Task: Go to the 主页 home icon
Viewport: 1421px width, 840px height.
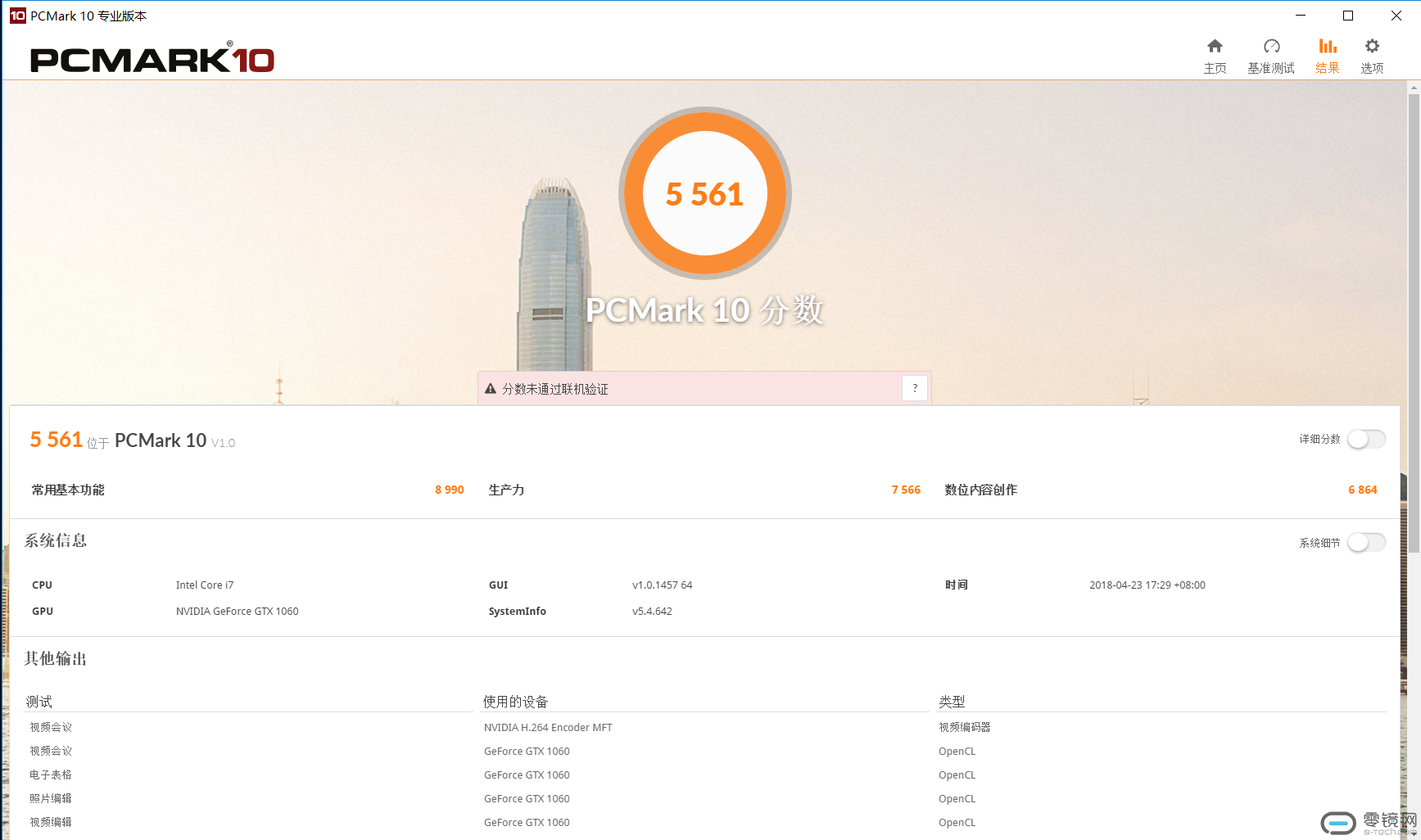Action: pyautogui.click(x=1215, y=46)
